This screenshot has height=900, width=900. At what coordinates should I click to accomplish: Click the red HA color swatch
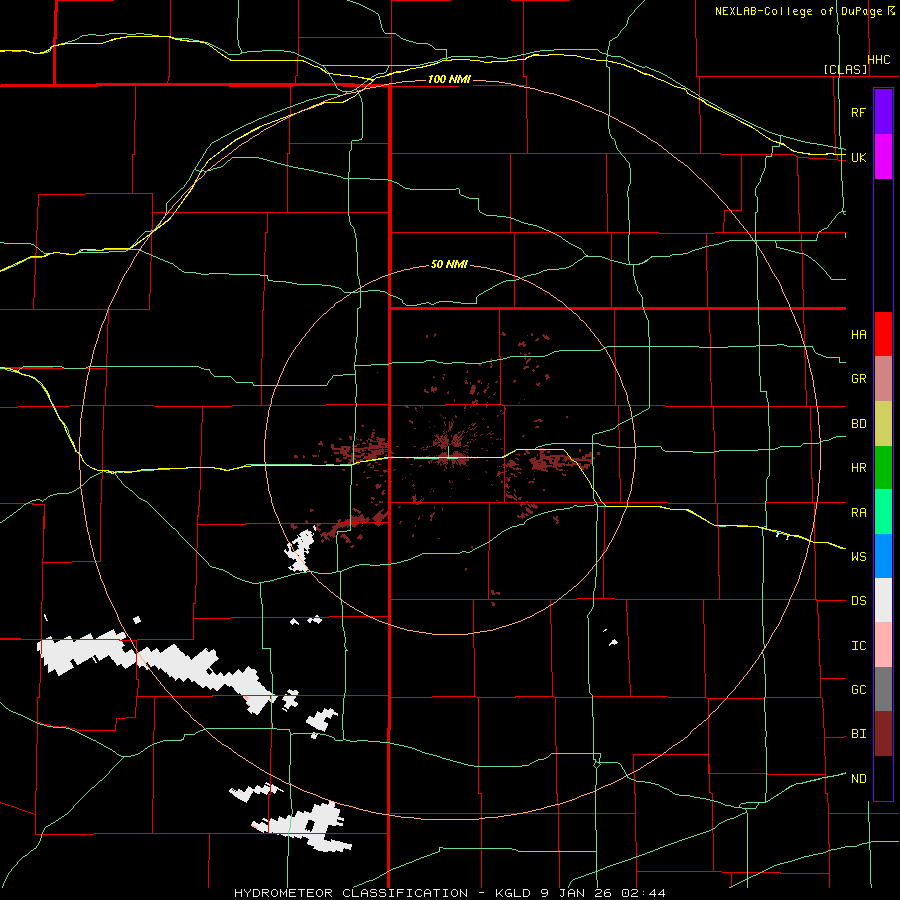click(x=883, y=334)
